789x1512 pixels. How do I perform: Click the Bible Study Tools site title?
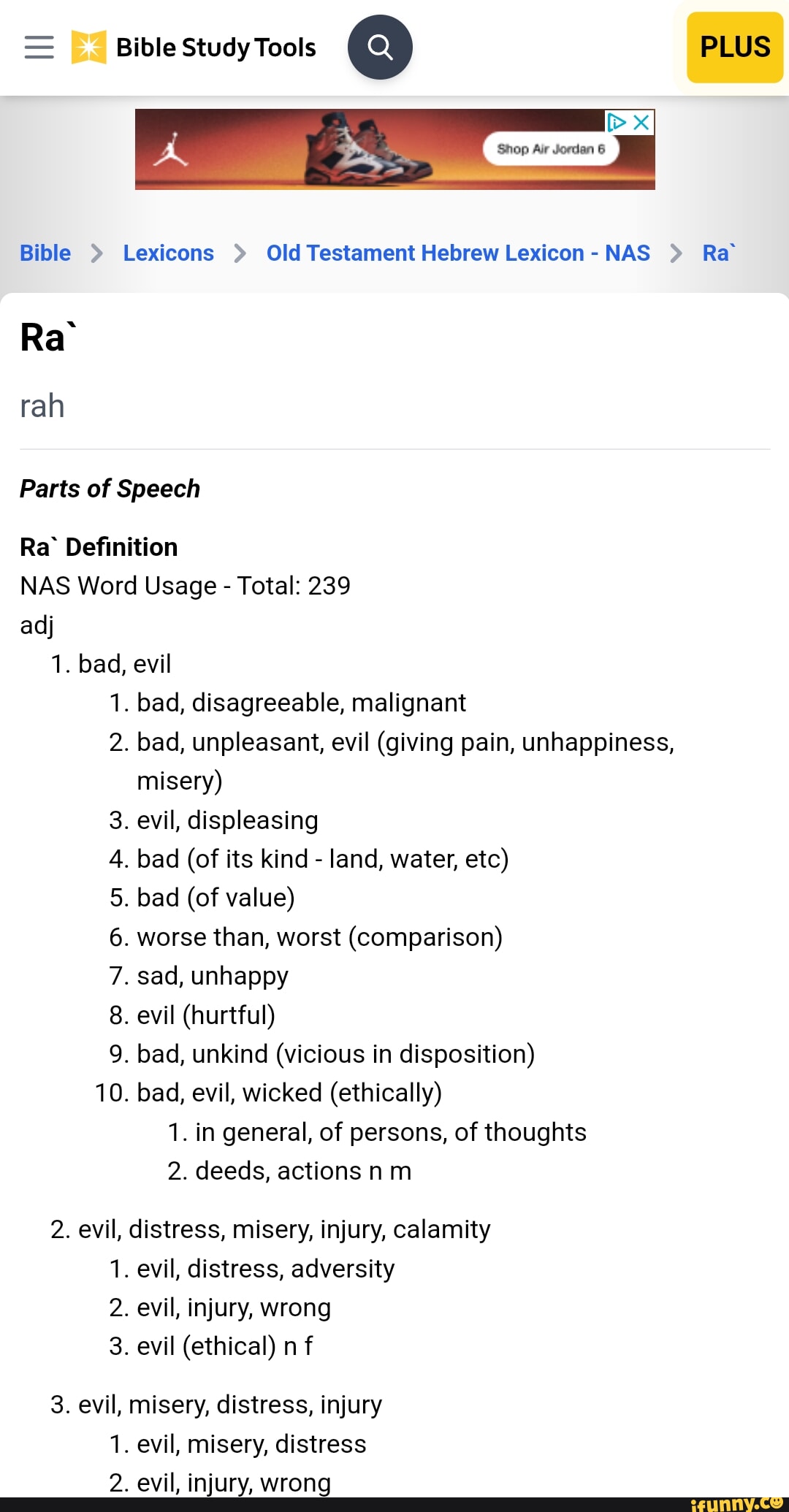pyautogui.click(x=216, y=47)
